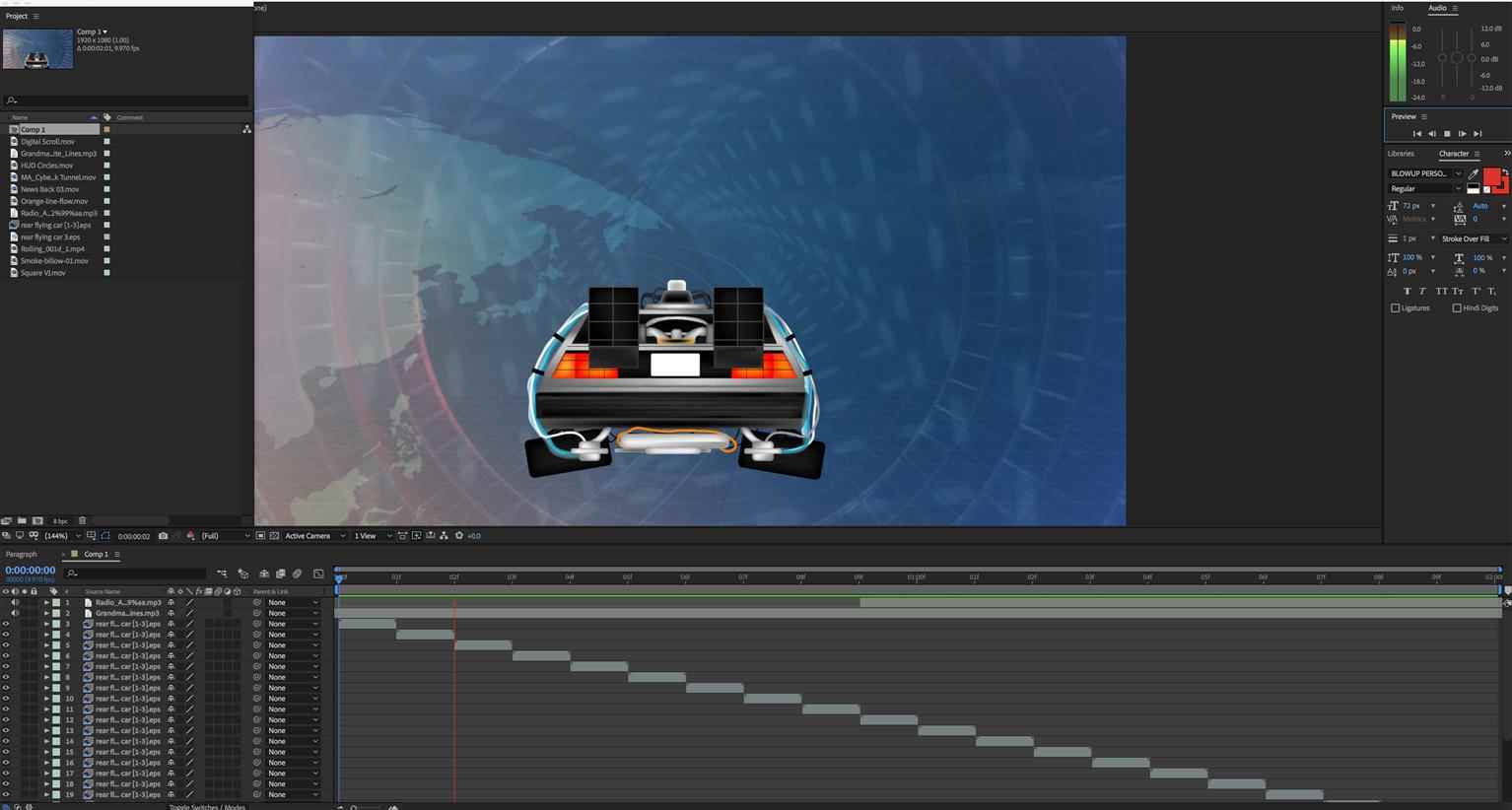Click the Name column header in Project
Image resolution: width=1512 pixels, height=810 pixels.
point(20,117)
